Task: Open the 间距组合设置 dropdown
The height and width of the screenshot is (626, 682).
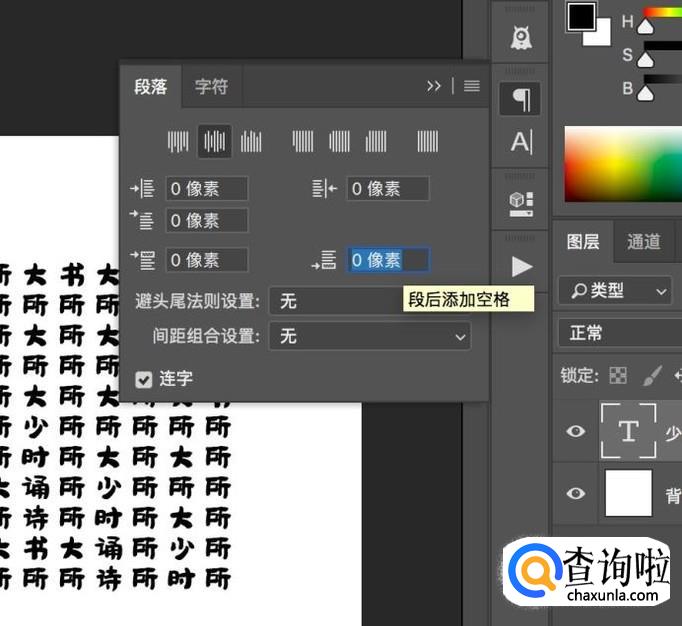Action: click(371, 336)
